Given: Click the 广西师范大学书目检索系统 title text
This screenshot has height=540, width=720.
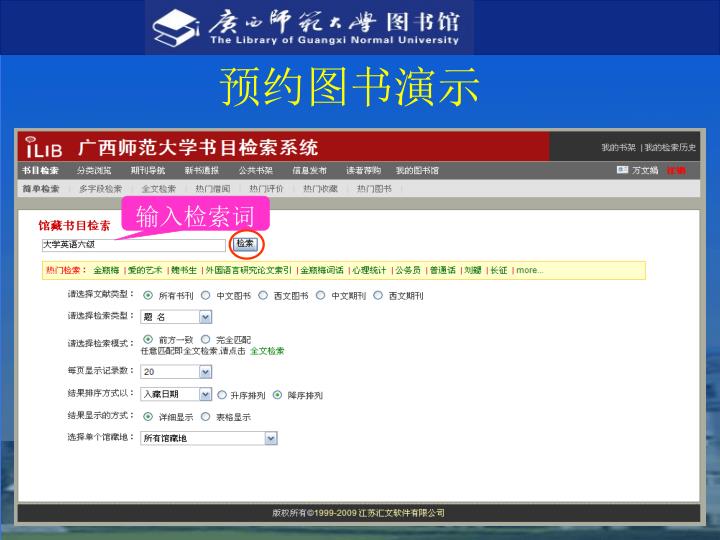Looking at the screenshot, I should tap(198, 147).
